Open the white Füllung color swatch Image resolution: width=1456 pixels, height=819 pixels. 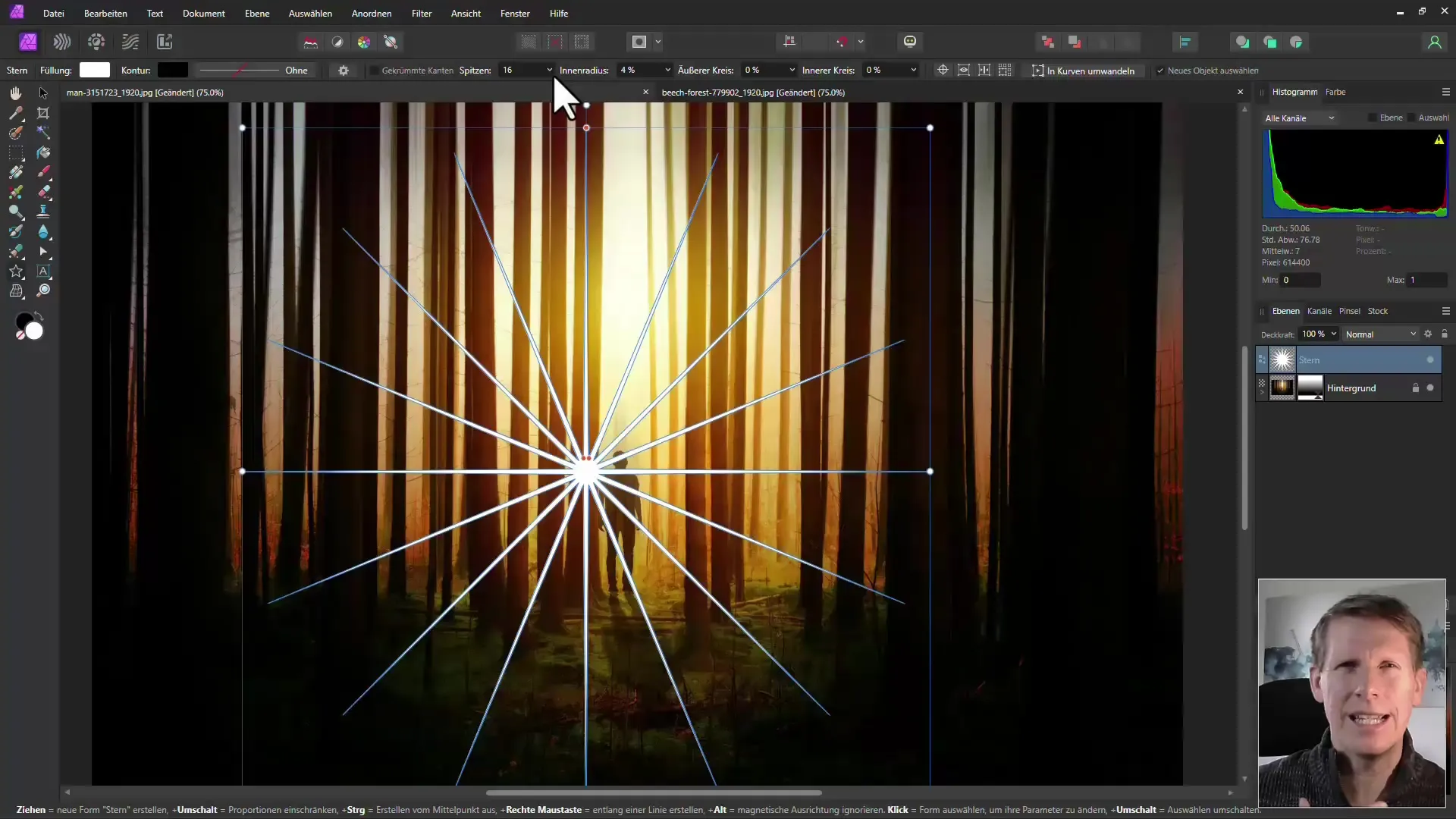point(95,70)
